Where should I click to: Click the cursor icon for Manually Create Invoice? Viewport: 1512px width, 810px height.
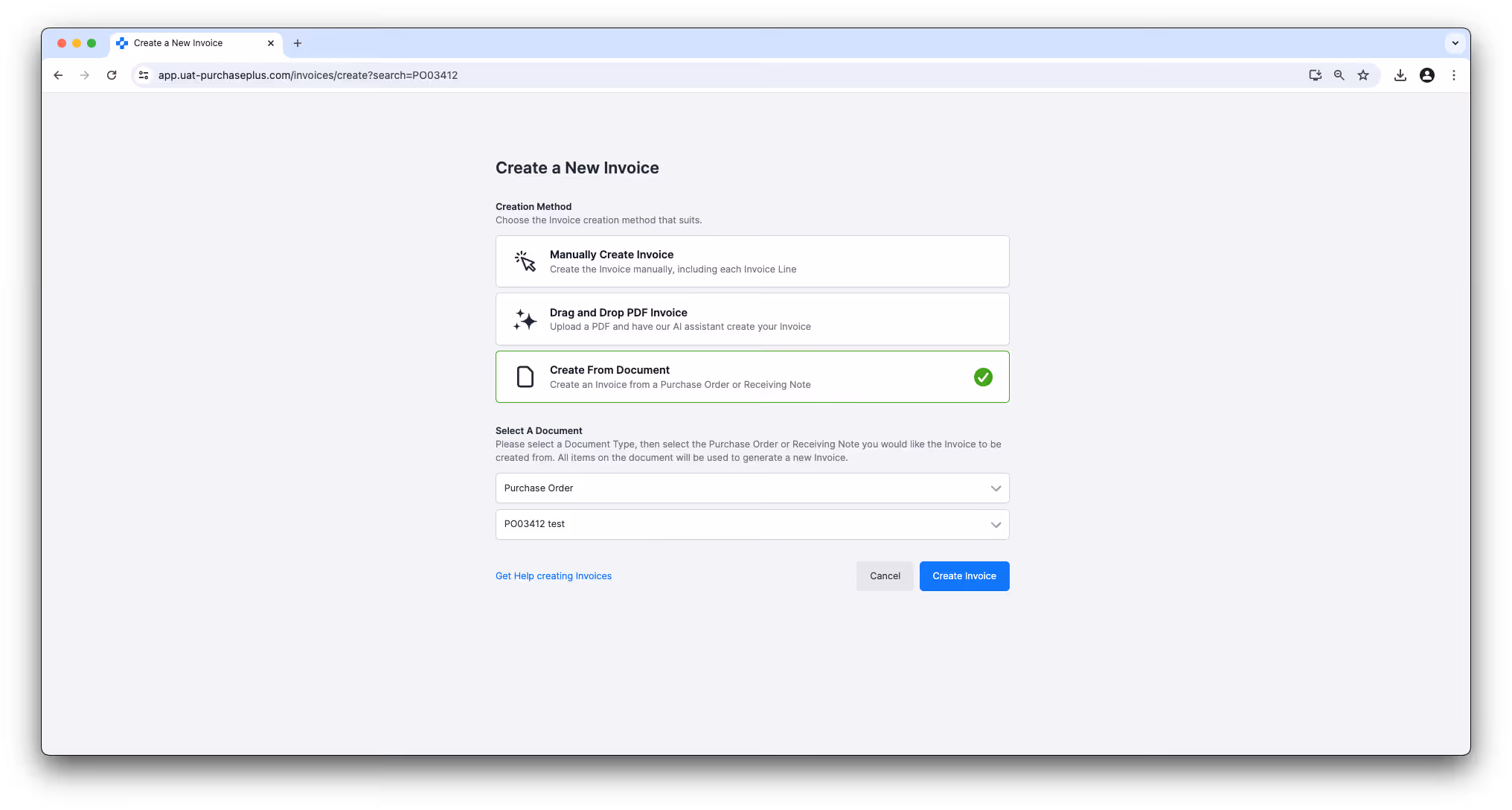[x=525, y=261]
